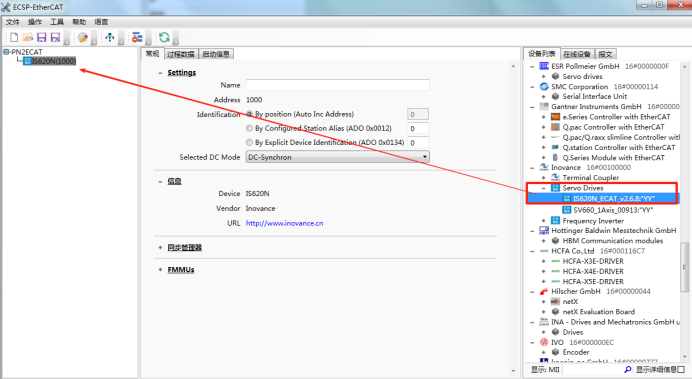Click the Inovance vendor logo icon
The height and width of the screenshot is (379, 692).
544,167
